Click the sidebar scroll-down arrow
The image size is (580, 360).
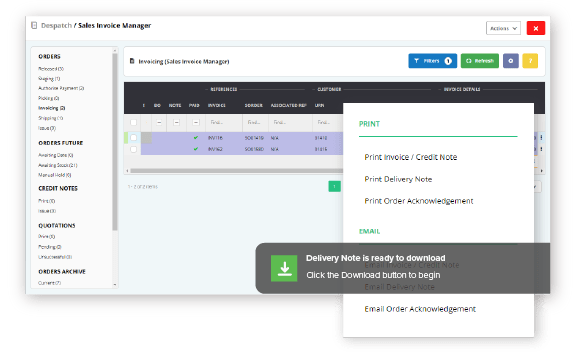point(115,285)
